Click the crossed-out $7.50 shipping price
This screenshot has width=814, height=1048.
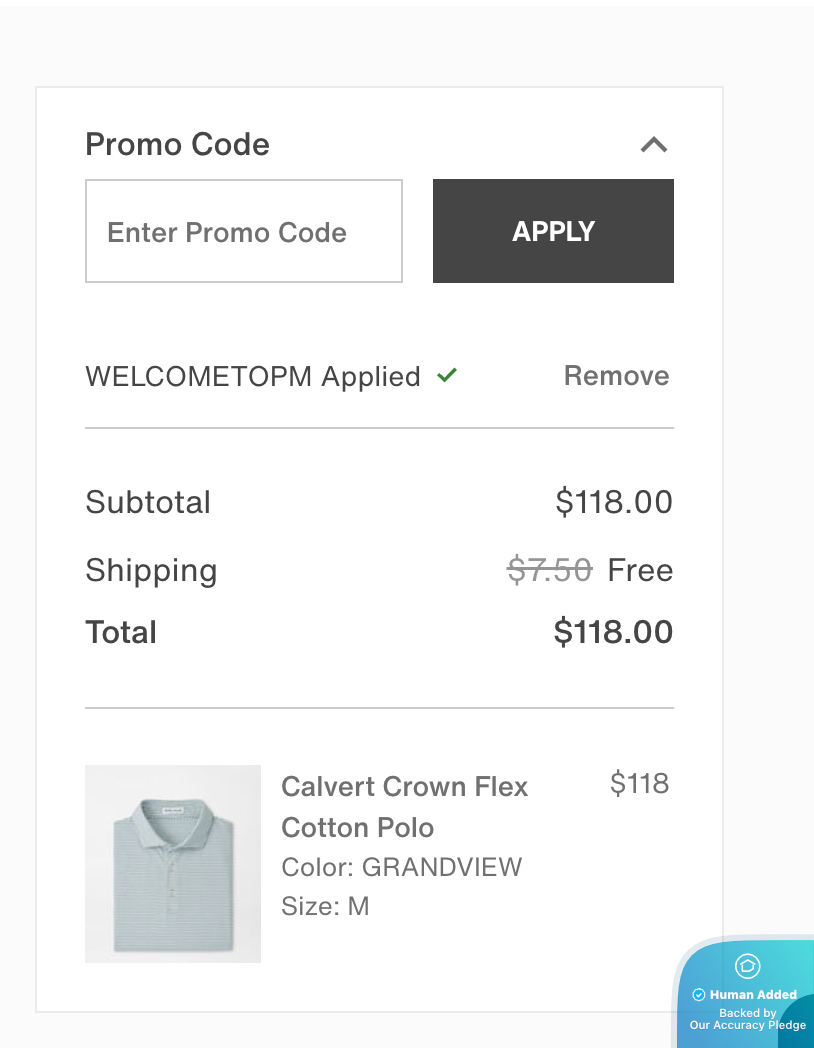[x=549, y=570]
